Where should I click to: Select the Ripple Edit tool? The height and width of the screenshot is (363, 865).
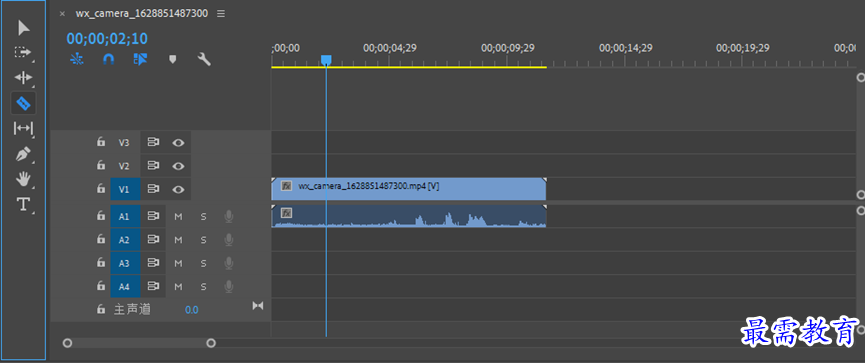click(x=23, y=77)
